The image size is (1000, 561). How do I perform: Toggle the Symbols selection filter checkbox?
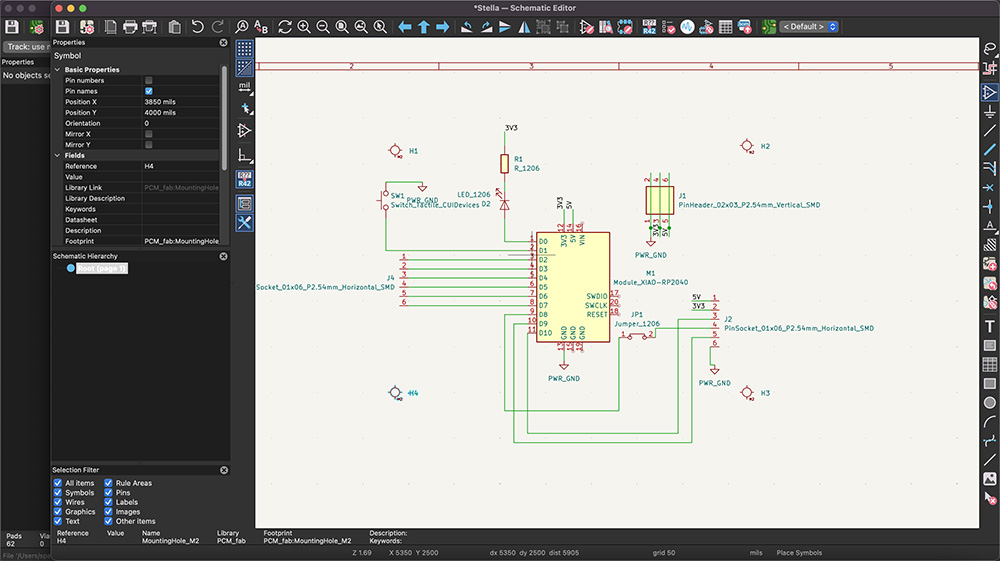[57, 493]
